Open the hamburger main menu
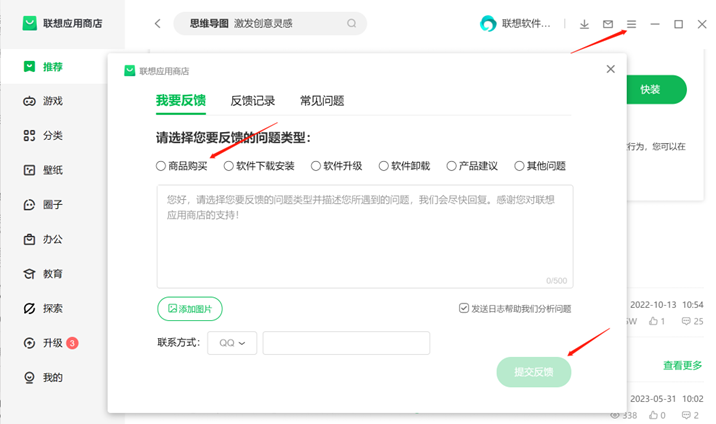716x424 pixels. (631, 24)
